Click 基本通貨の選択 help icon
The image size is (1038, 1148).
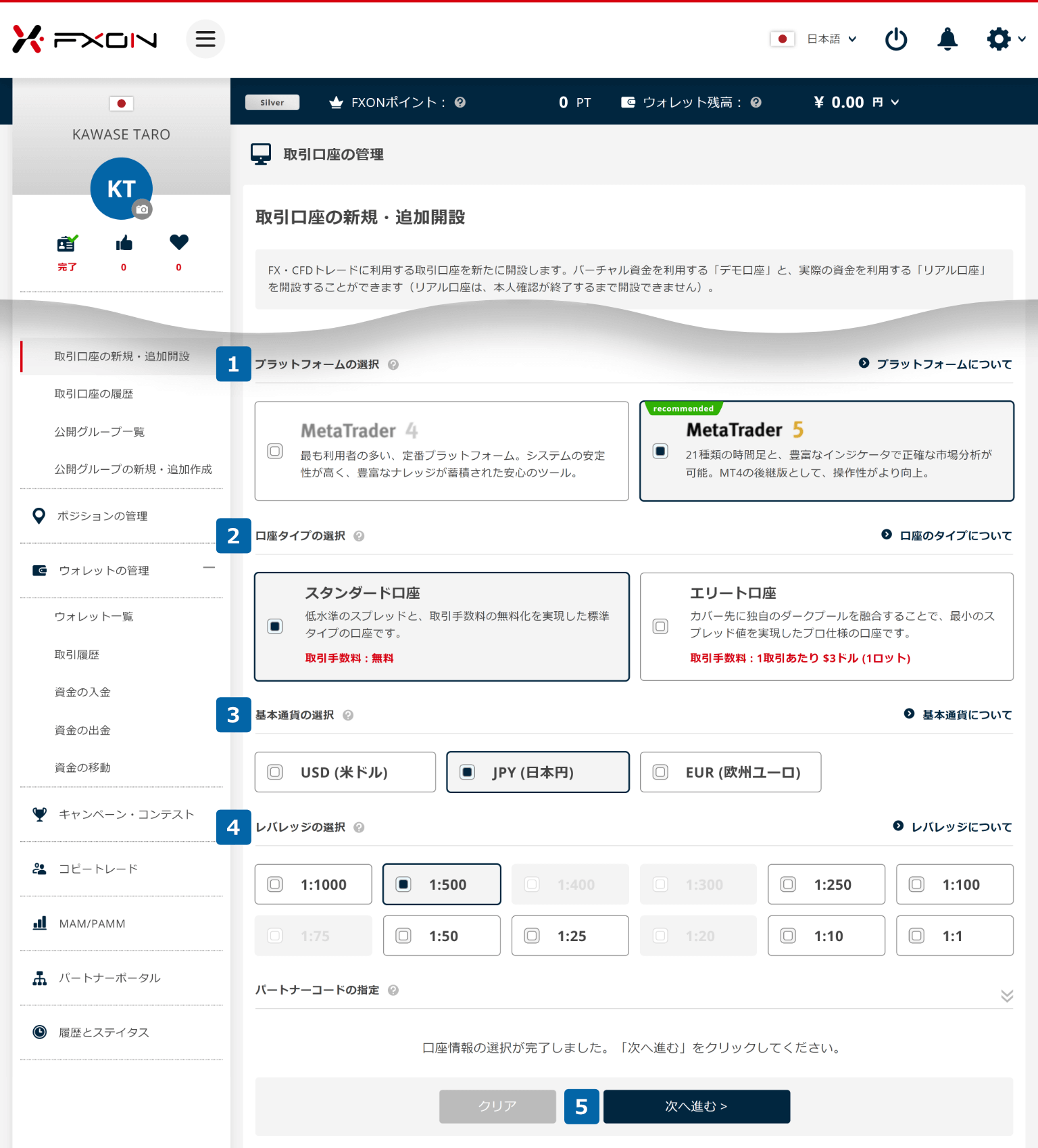tap(348, 715)
